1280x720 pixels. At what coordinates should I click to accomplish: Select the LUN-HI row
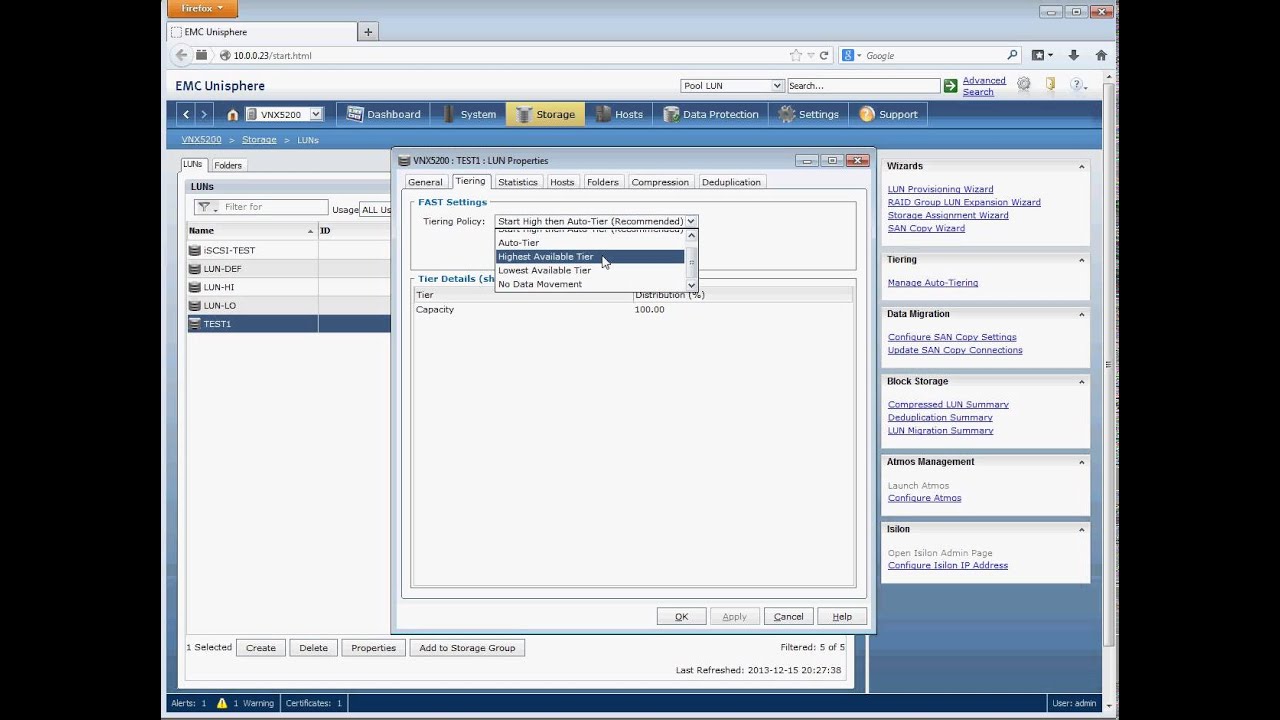(289, 287)
